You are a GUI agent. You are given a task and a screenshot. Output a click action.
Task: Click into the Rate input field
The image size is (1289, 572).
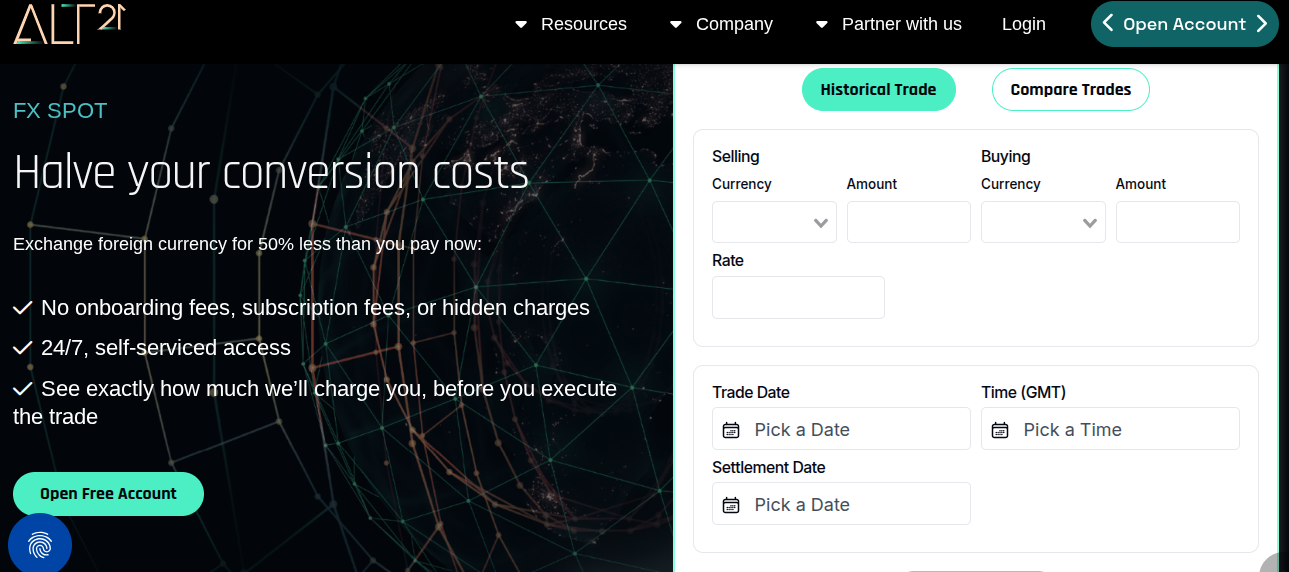coord(798,298)
